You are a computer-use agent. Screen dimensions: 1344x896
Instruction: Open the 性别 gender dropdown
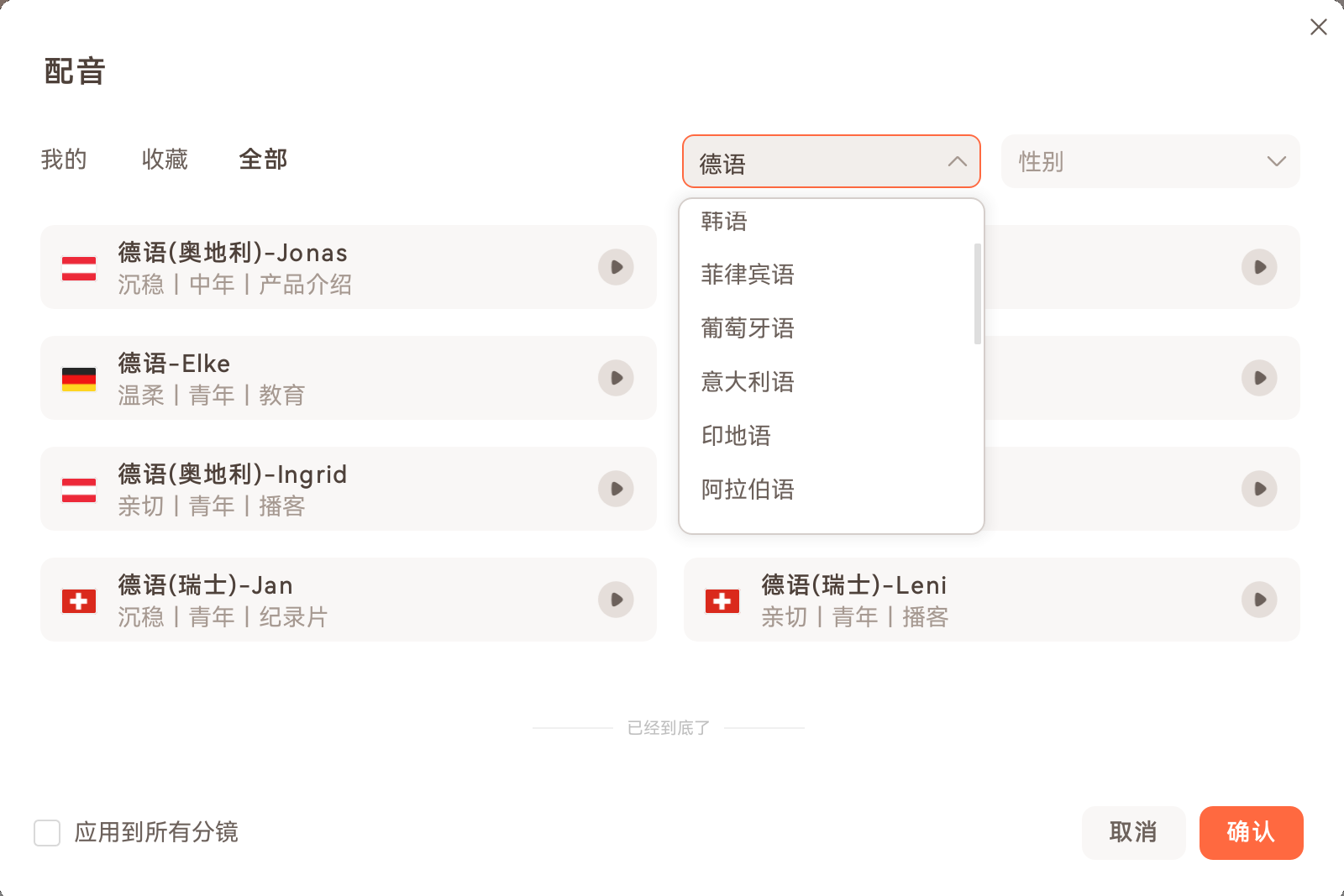coord(1150,161)
